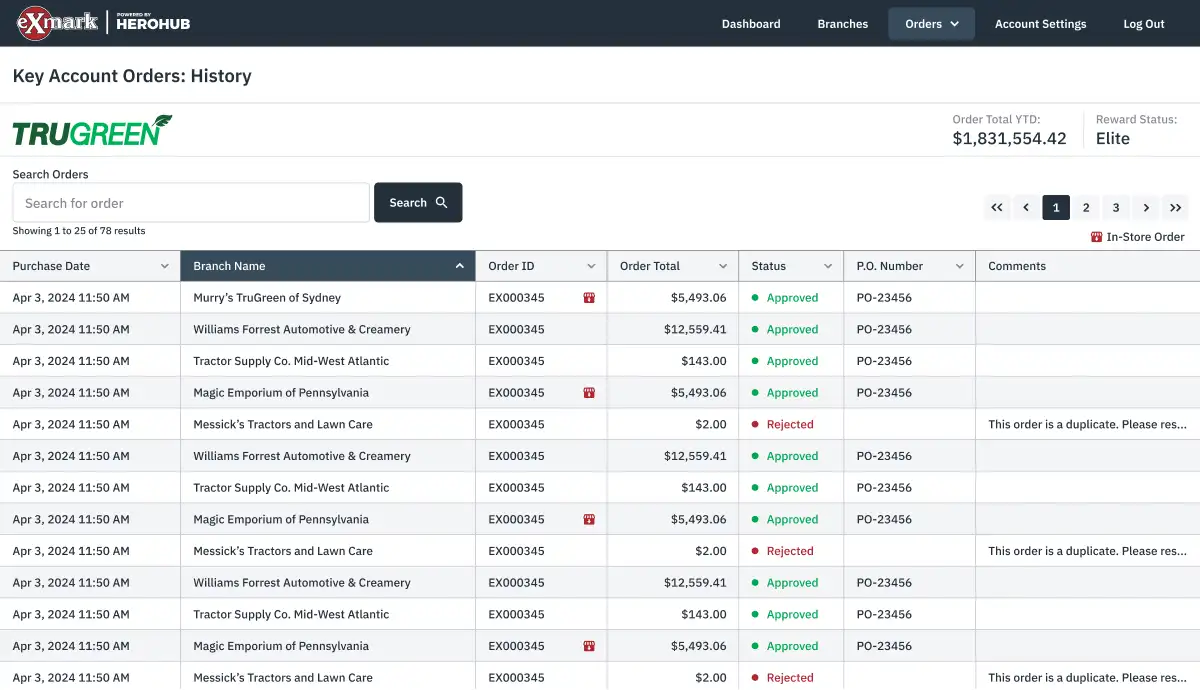Click in-store icon on Murry's TruGreen row
Viewport: 1200px width, 690px height.
point(589,298)
